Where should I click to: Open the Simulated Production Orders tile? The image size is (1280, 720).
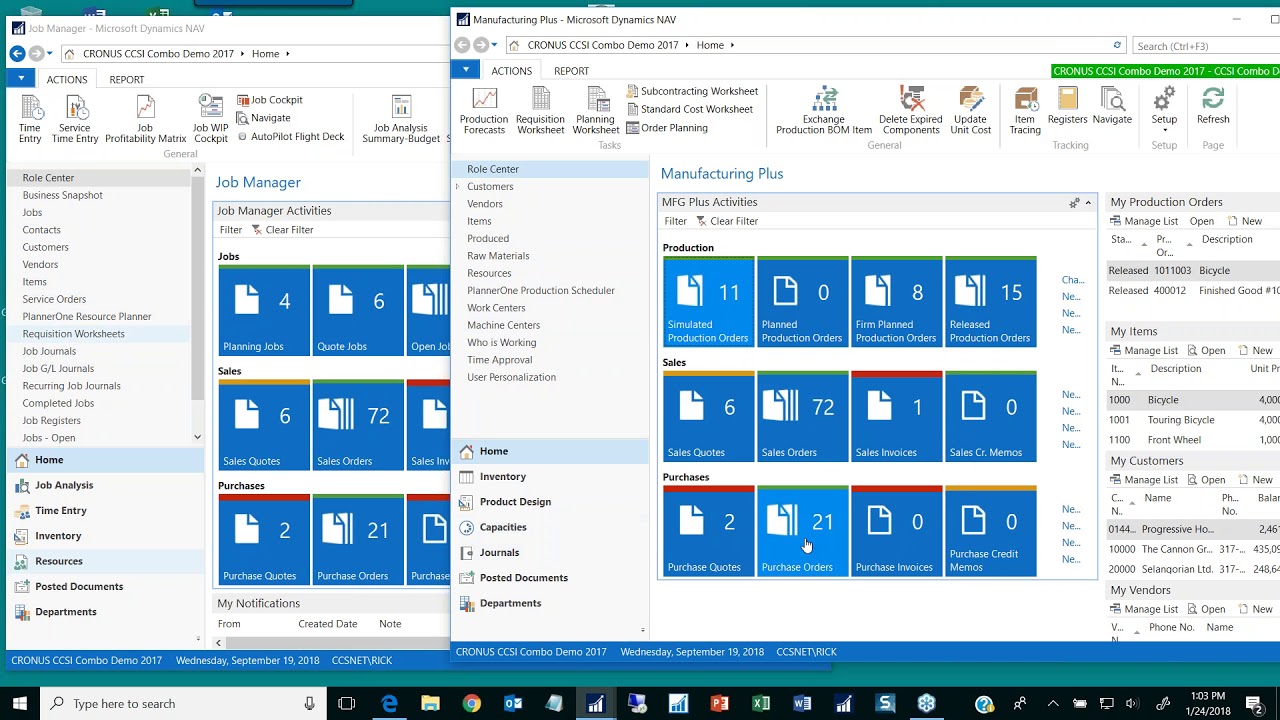[708, 302]
